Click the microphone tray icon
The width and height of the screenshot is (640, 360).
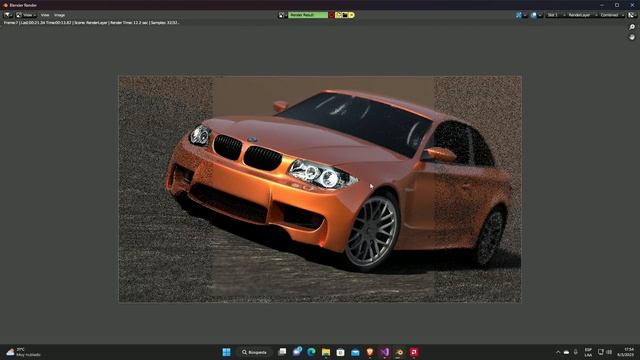pos(576,352)
